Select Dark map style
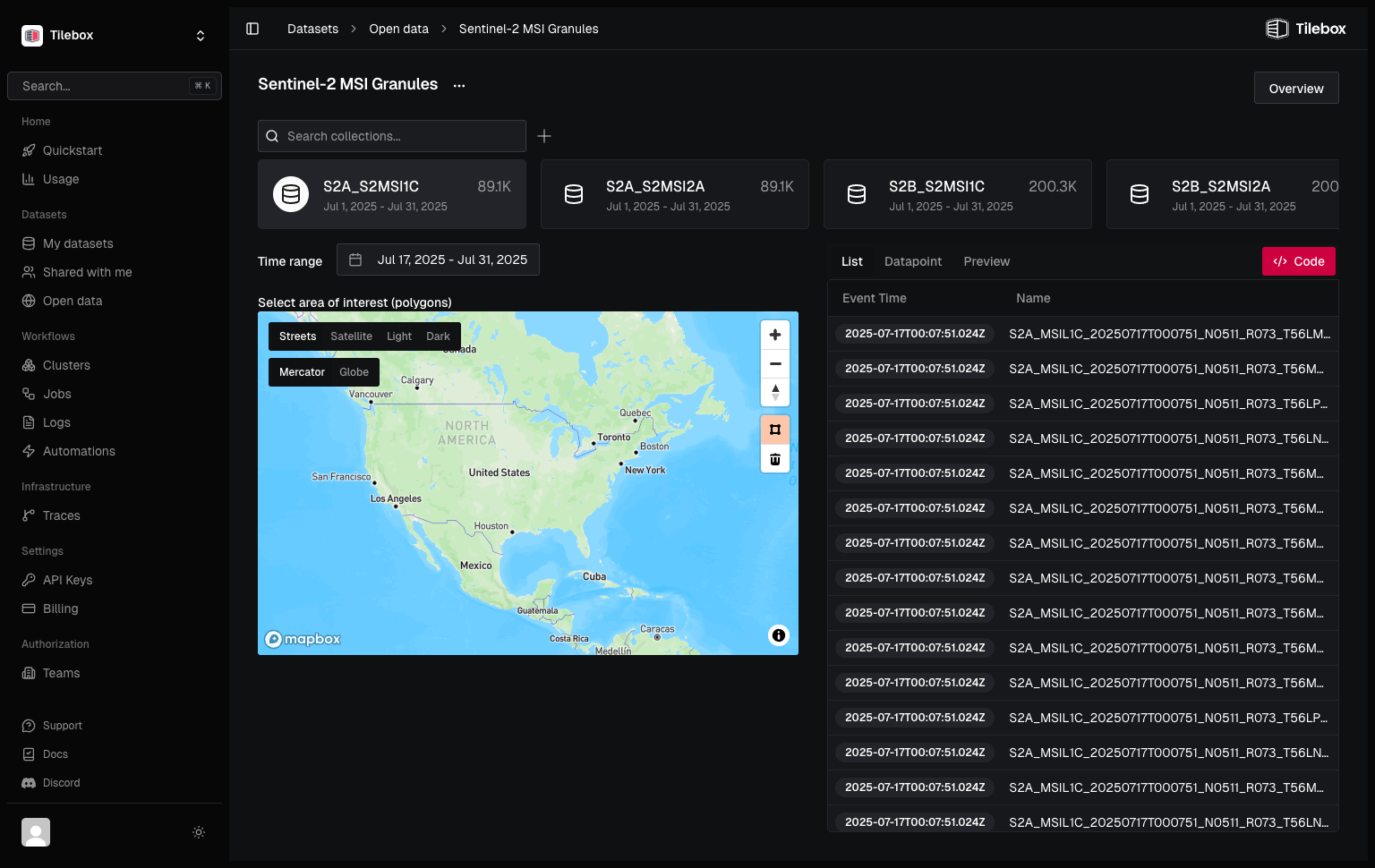Viewport: 1375px width, 868px height. click(438, 336)
